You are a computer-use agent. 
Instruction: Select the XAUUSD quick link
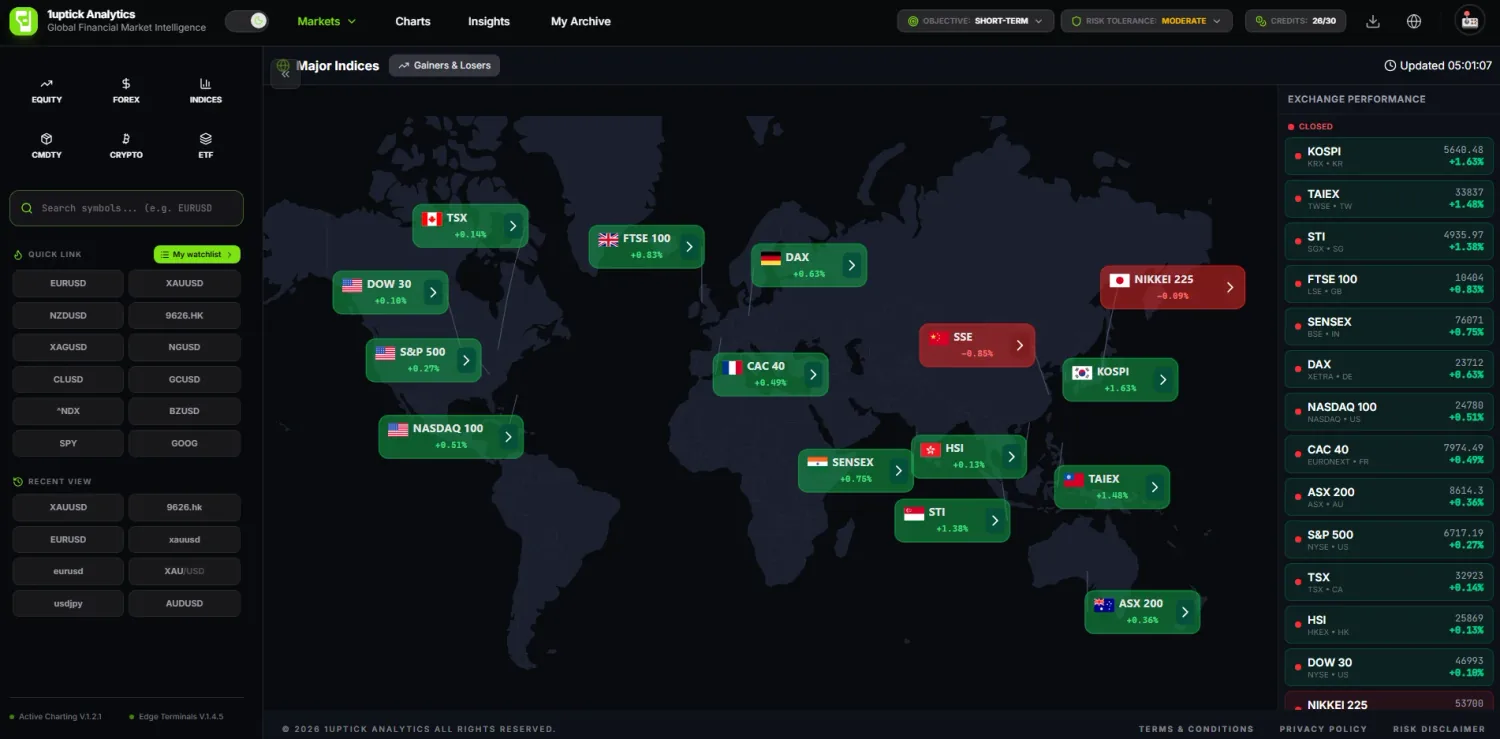point(185,283)
